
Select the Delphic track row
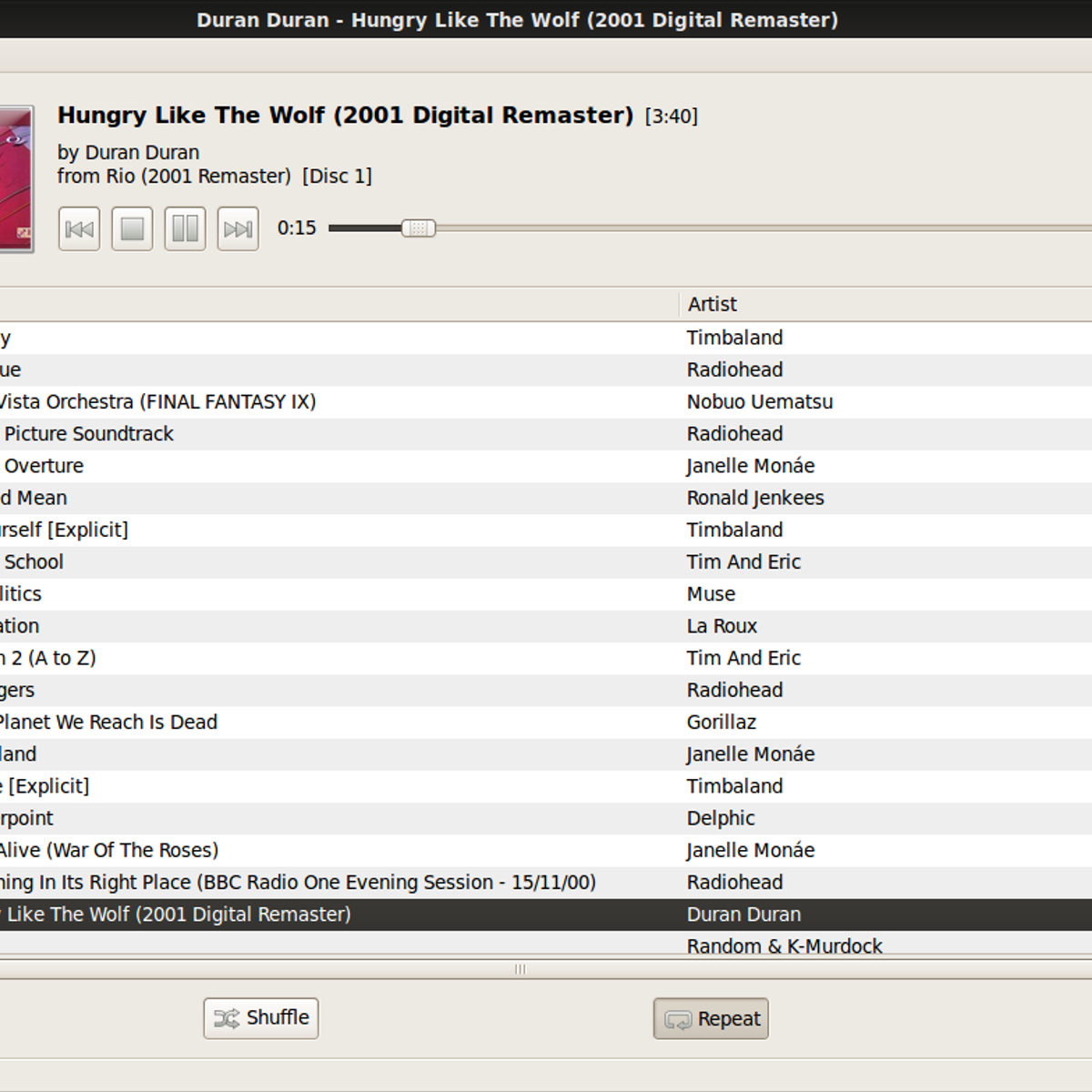coord(546,818)
